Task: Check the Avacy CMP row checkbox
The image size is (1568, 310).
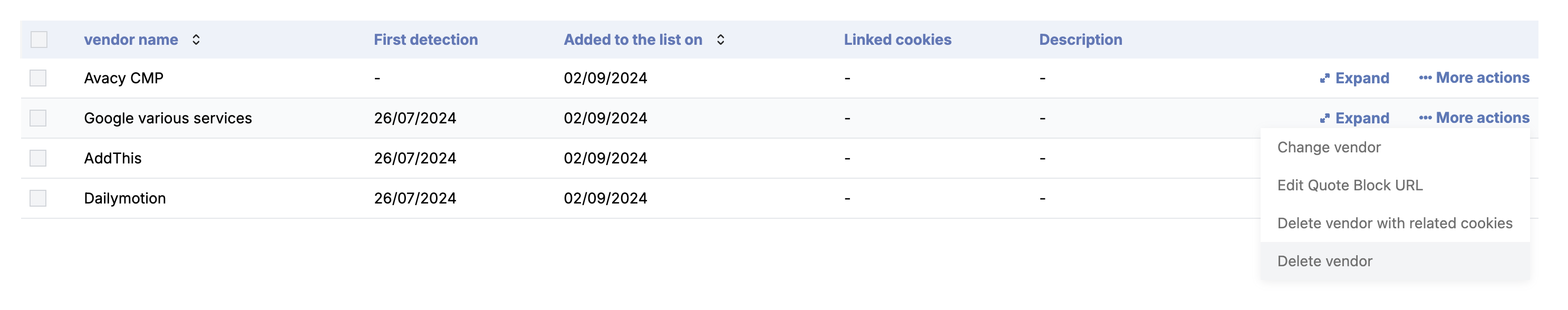Action: 38,78
